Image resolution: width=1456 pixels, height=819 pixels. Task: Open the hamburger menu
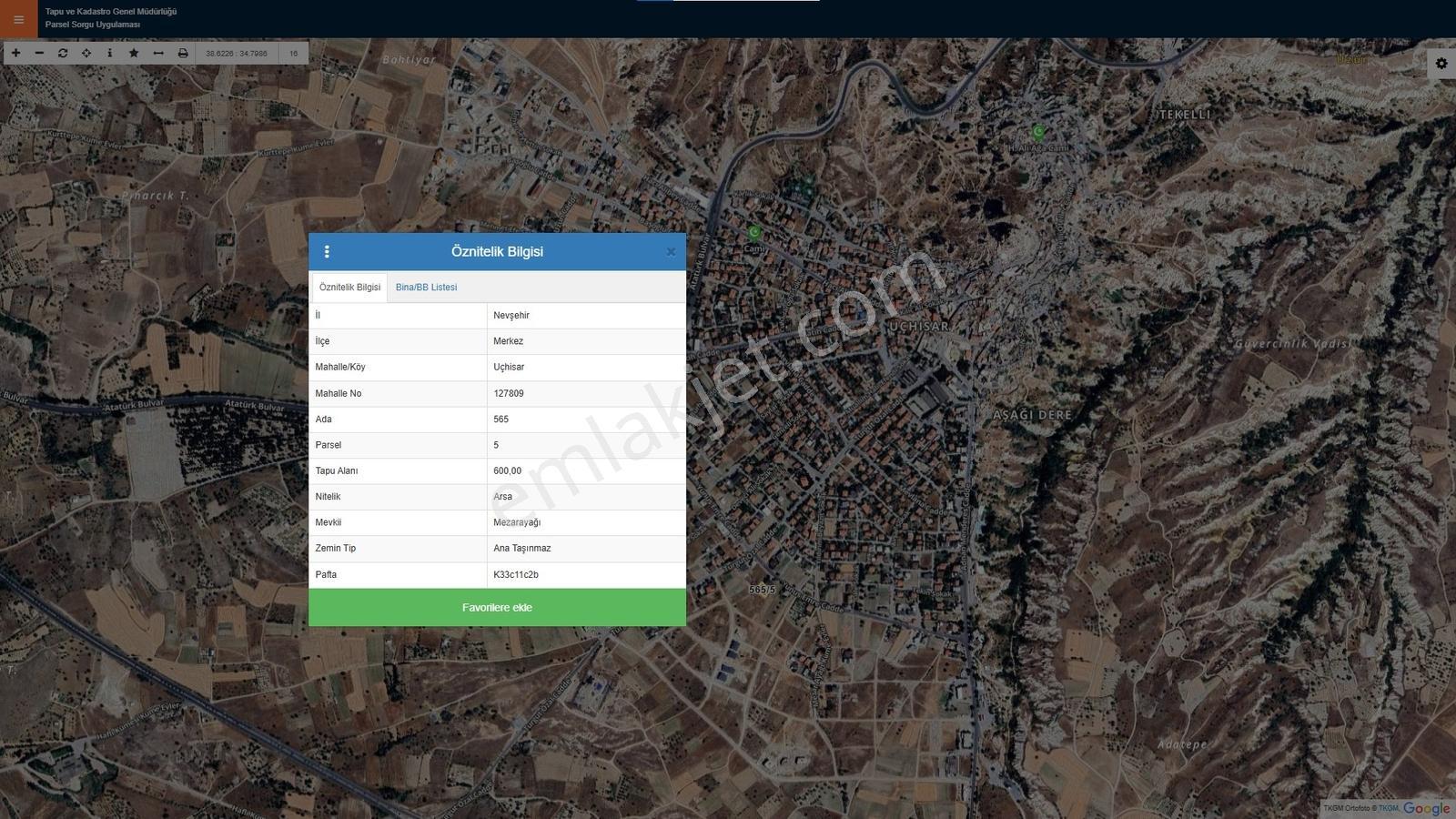pos(18,19)
